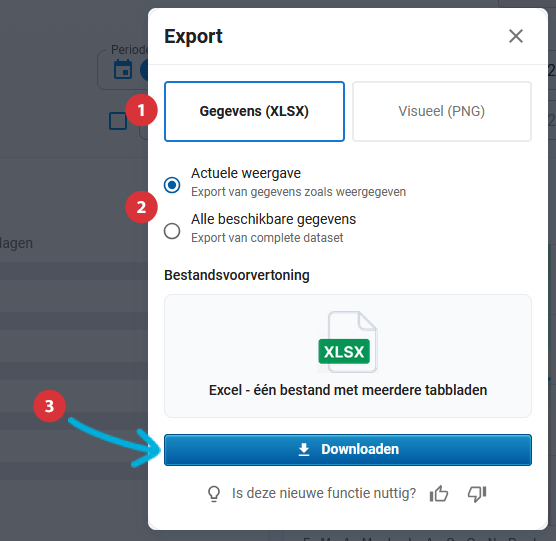Give thumbs up feedback
The image size is (556, 541).
(x=439, y=493)
